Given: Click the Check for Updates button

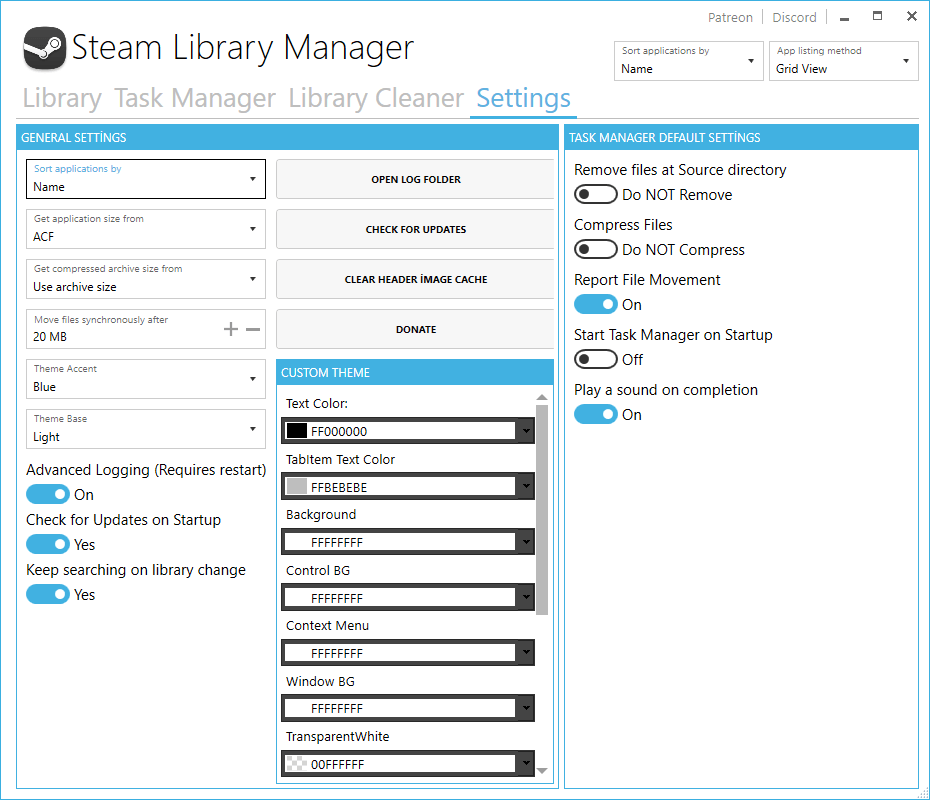Looking at the screenshot, I should (x=416, y=229).
